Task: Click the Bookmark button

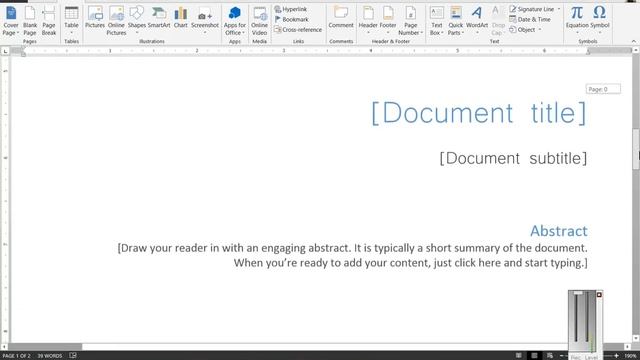Action: [x=291, y=19]
